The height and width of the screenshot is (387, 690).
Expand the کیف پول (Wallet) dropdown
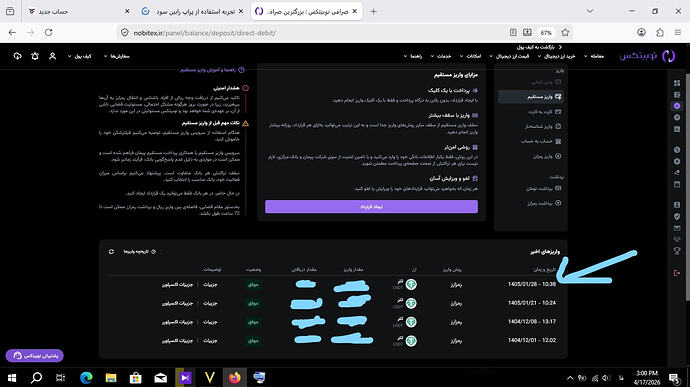[x=80, y=56]
